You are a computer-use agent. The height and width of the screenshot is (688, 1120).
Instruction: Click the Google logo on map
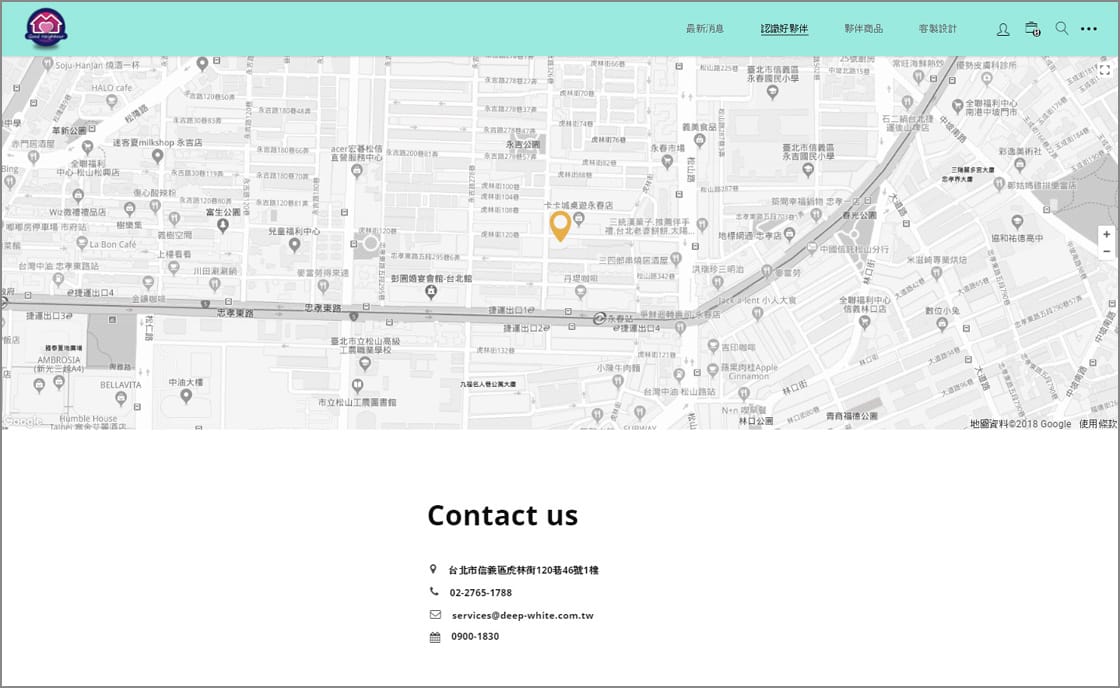(23, 422)
